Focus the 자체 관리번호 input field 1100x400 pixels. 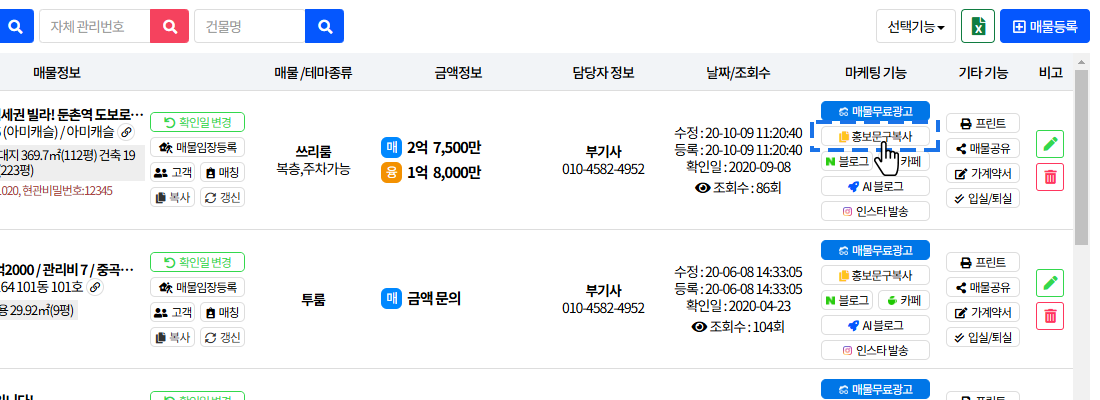click(x=95, y=27)
